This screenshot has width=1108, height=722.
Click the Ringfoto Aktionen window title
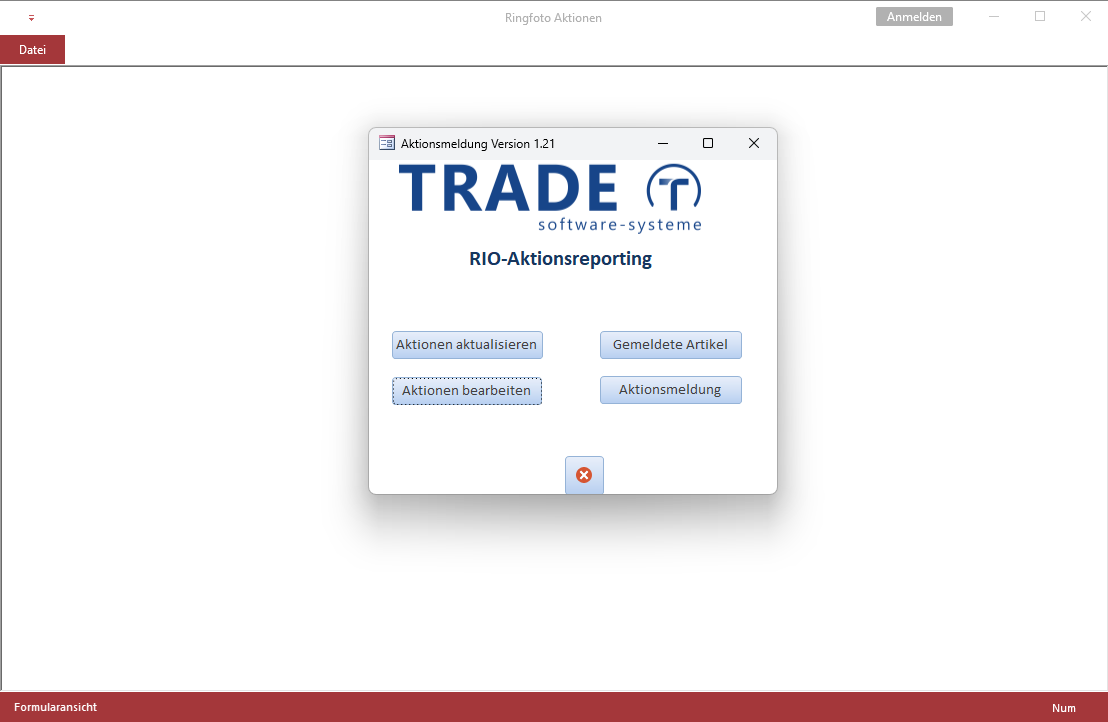pyautogui.click(x=553, y=18)
